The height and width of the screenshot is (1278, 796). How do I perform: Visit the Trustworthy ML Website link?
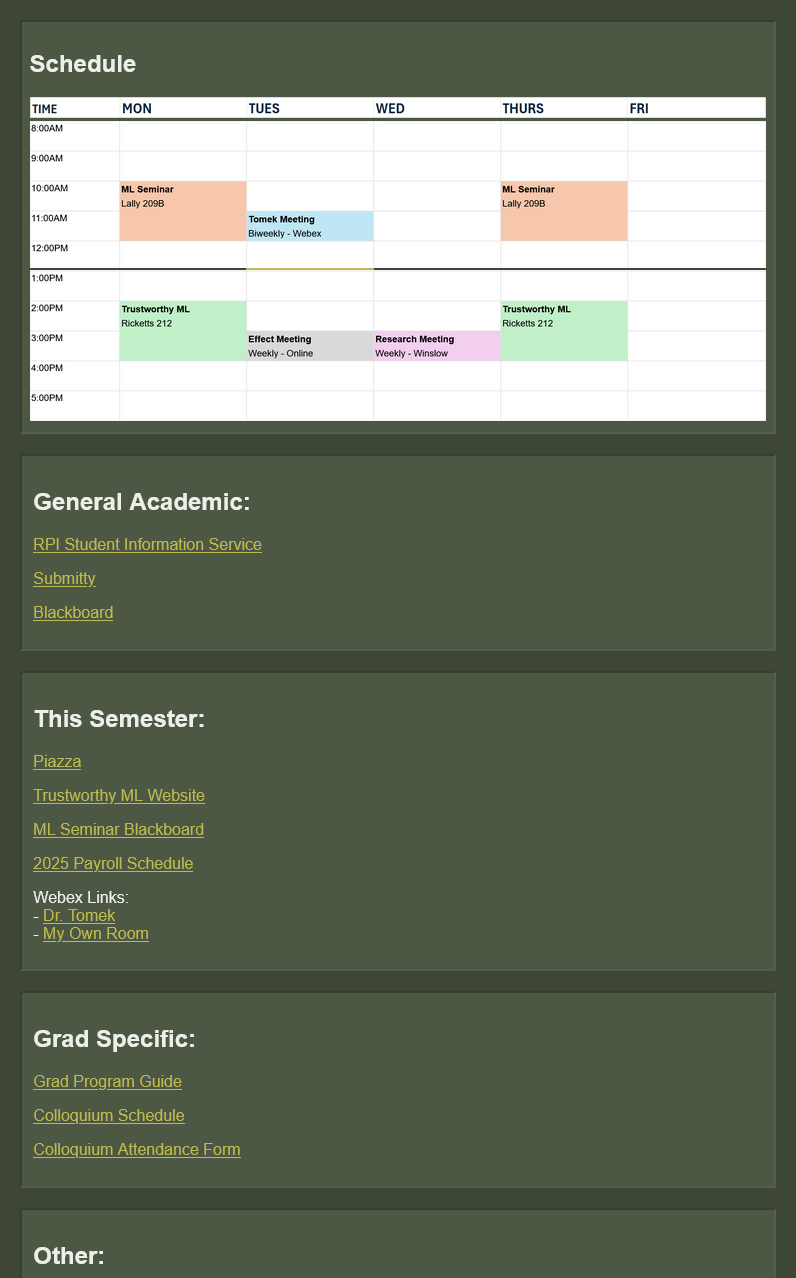click(119, 796)
